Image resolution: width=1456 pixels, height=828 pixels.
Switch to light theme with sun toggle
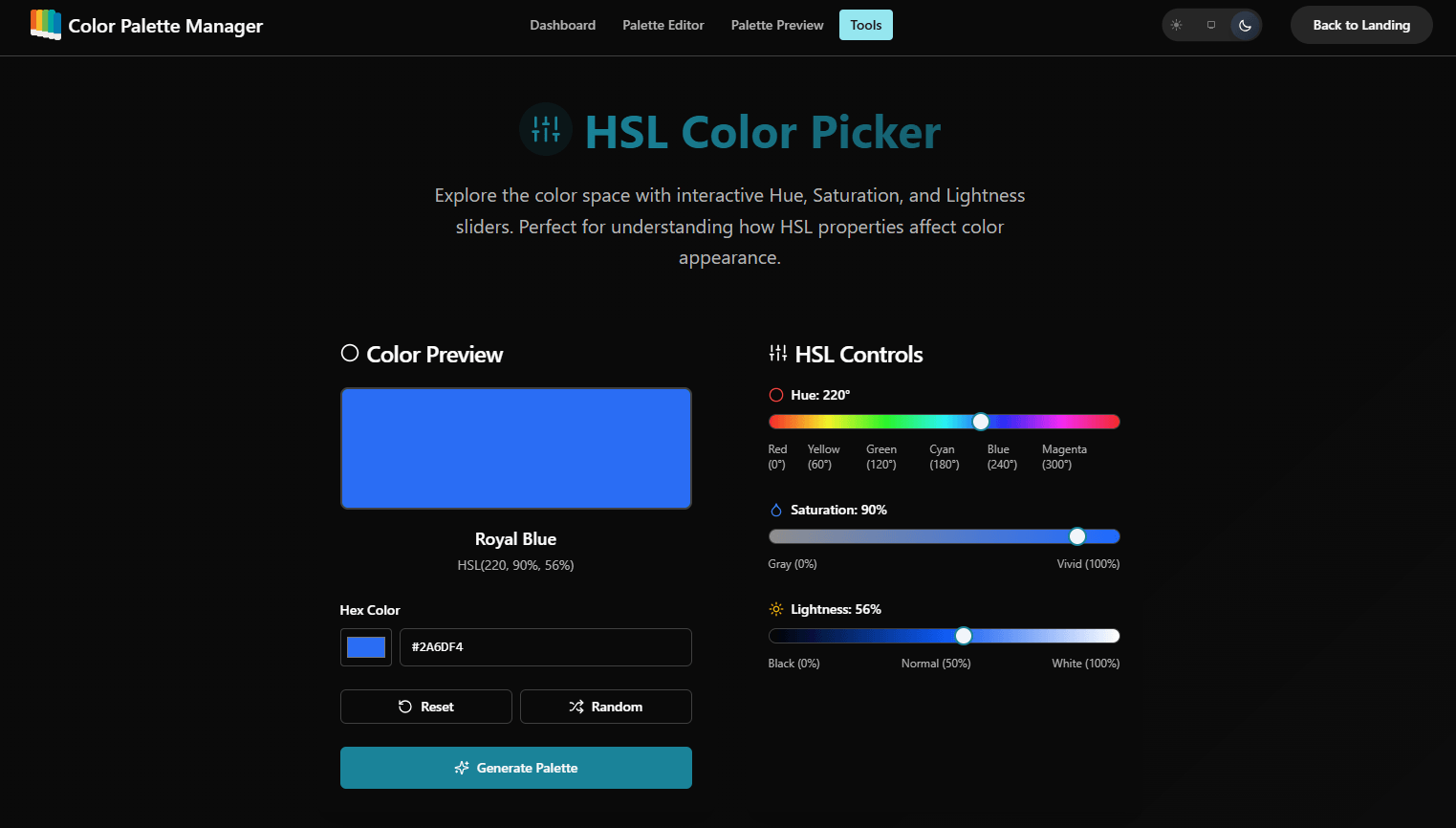click(1177, 25)
